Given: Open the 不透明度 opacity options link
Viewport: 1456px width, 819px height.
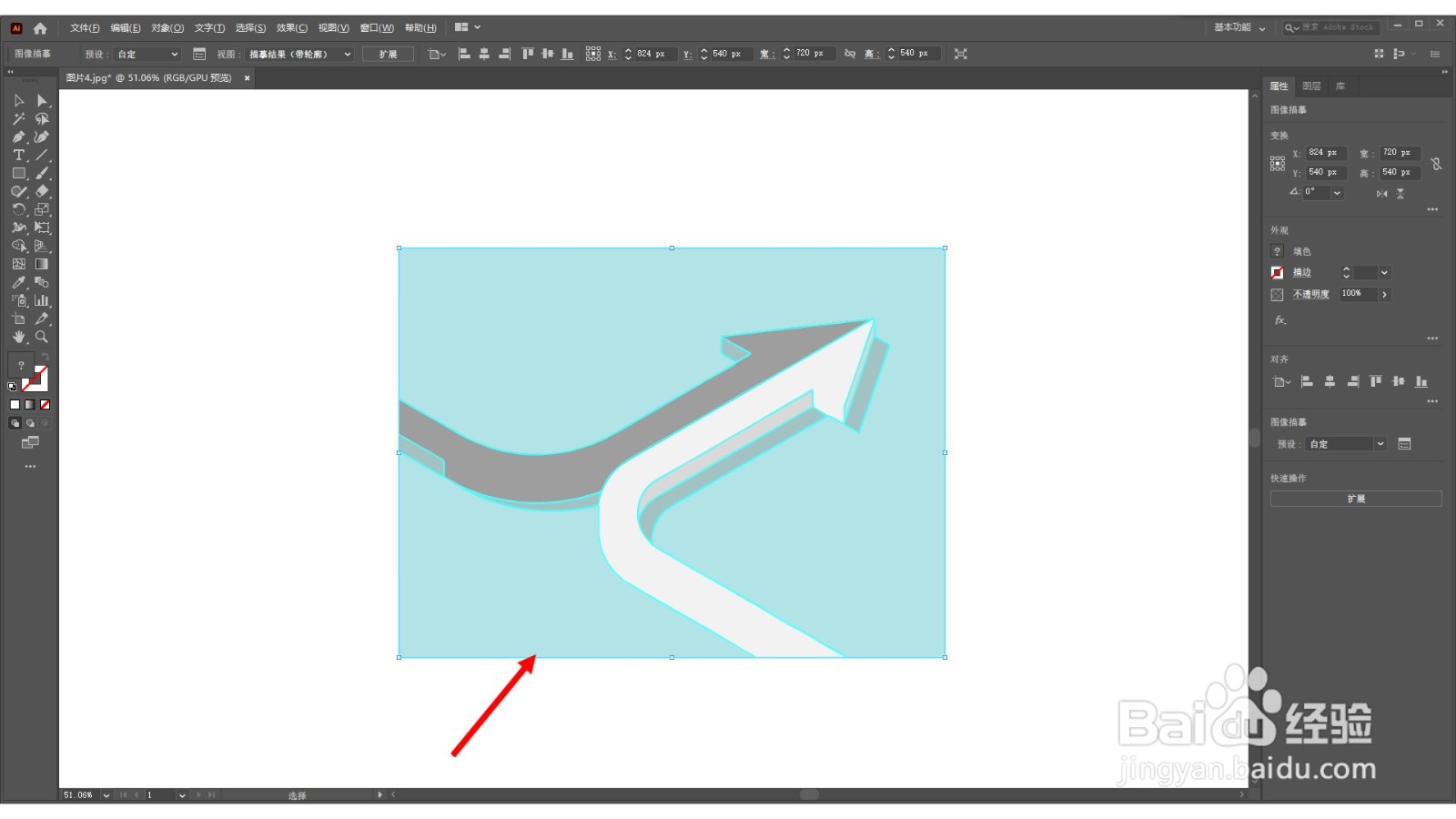Looking at the screenshot, I should [x=1311, y=295].
